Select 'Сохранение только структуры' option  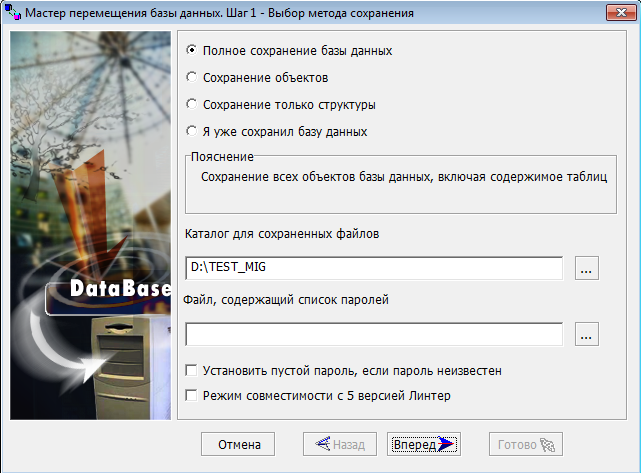(x=192, y=104)
